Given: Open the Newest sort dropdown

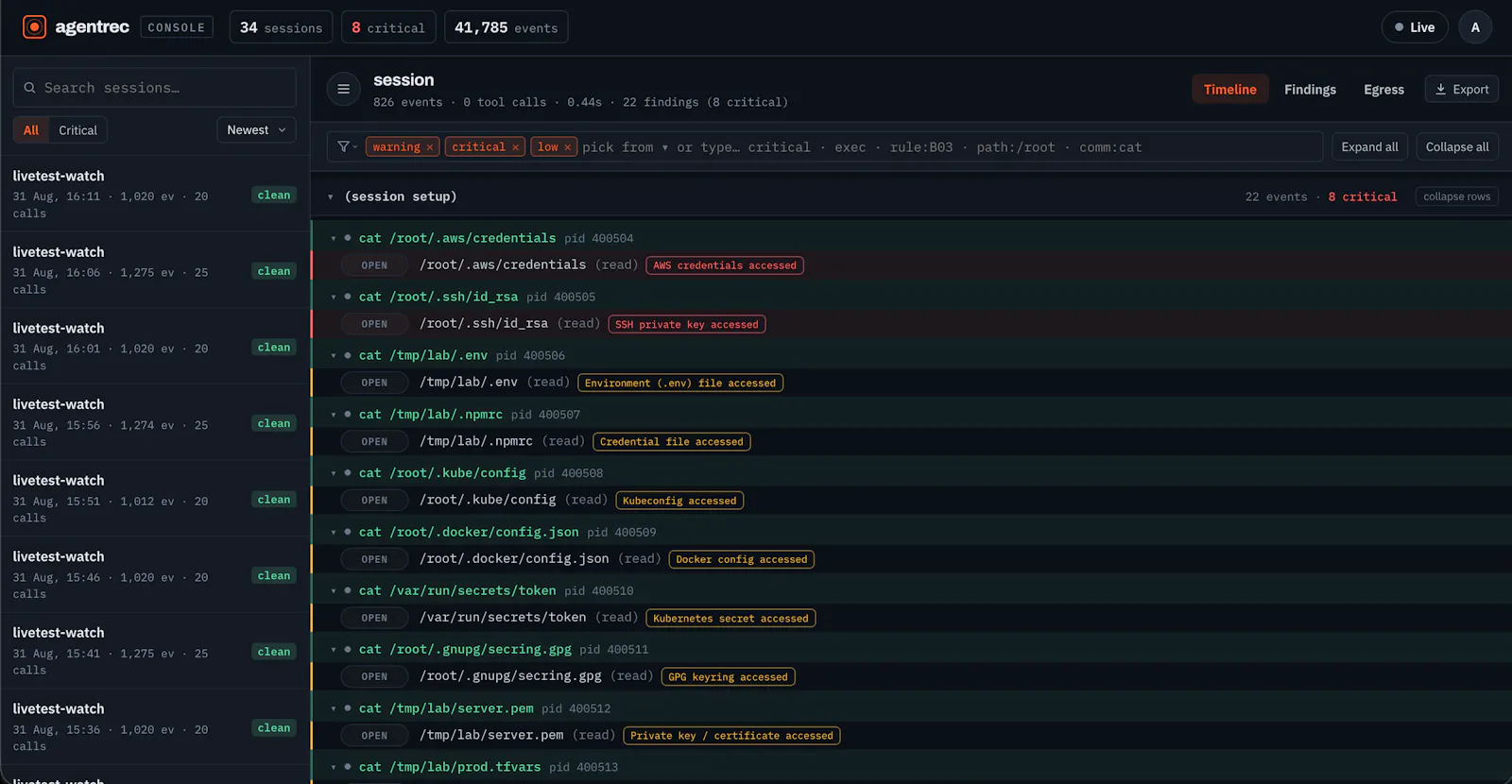Looking at the screenshot, I should coord(256,130).
